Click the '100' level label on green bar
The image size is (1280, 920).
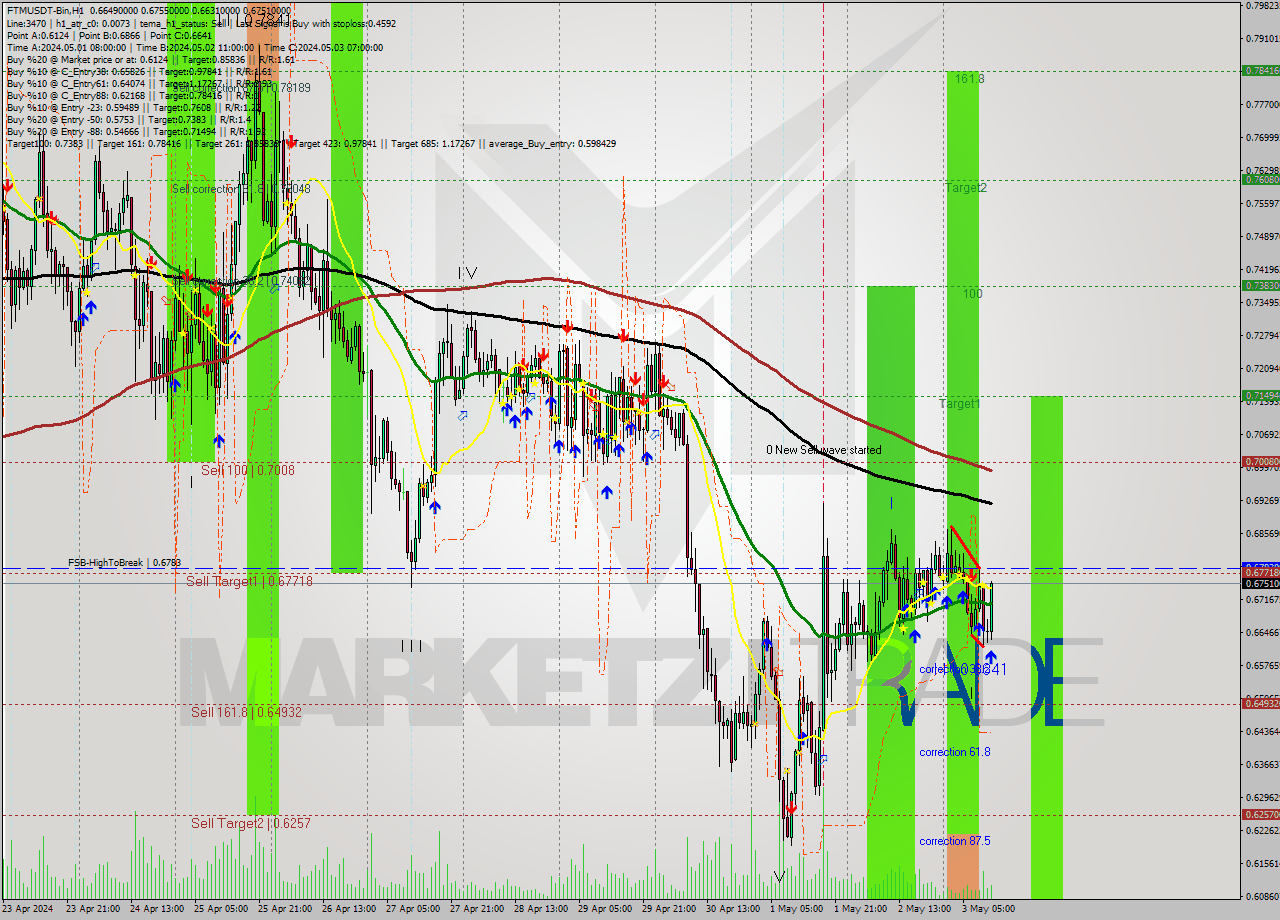point(972,294)
